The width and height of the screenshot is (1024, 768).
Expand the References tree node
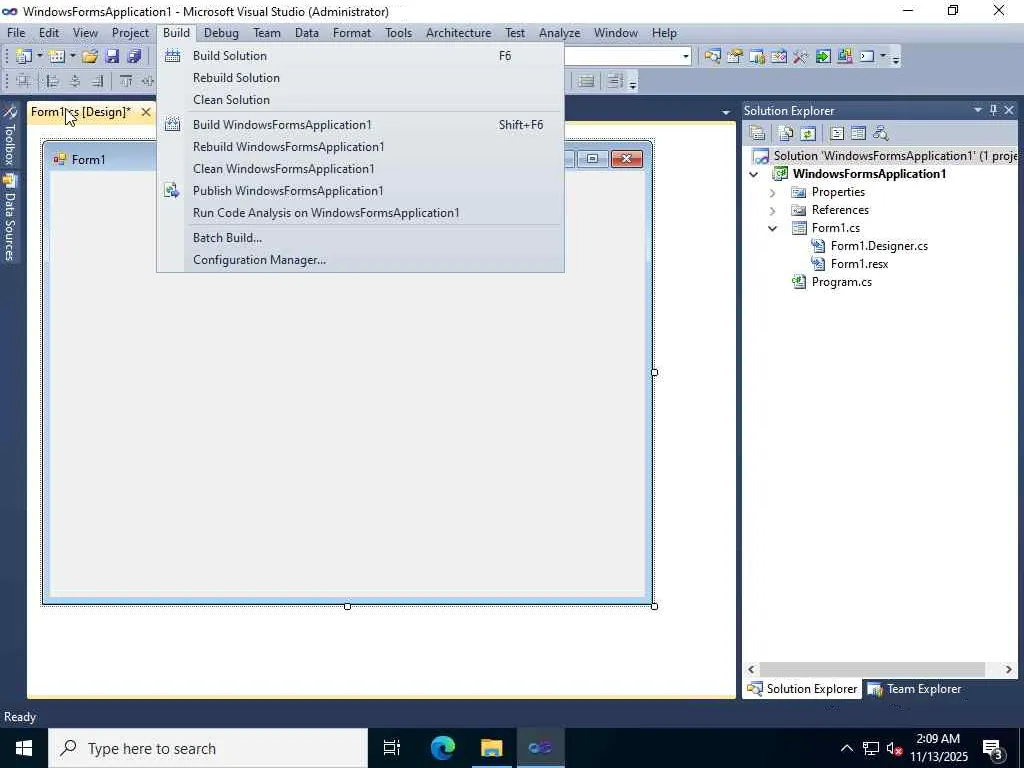(x=773, y=210)
